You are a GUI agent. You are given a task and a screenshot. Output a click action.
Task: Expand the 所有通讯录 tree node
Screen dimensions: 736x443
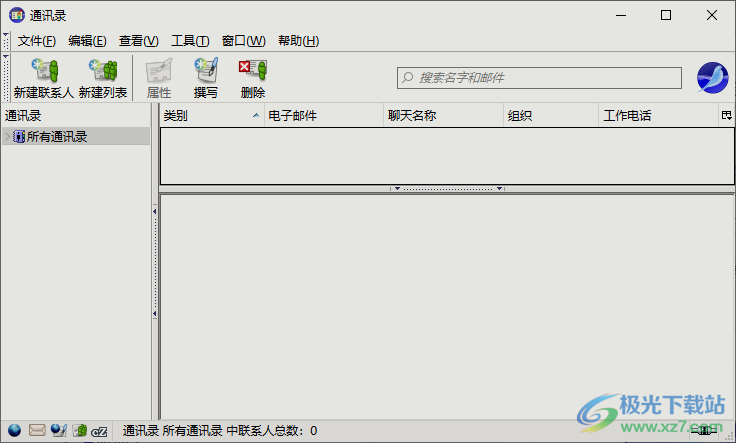coord(7,137)
